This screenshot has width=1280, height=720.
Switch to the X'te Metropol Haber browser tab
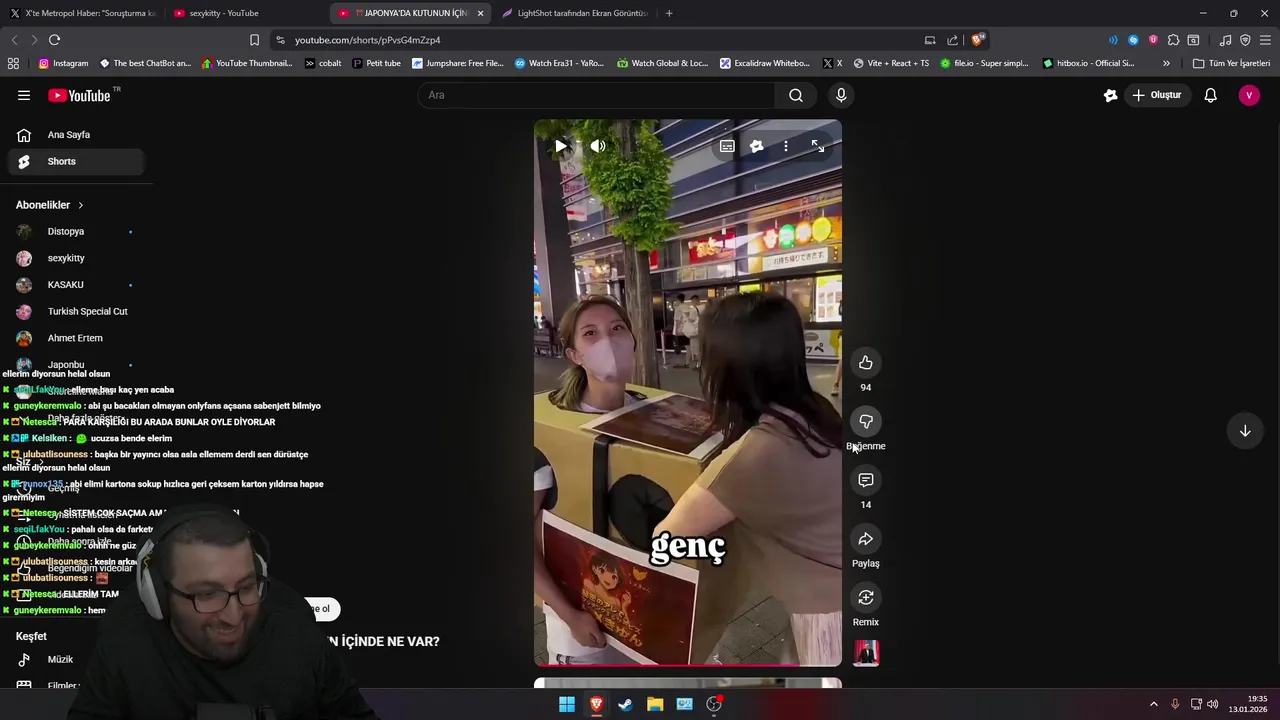[x=83, y=13]
